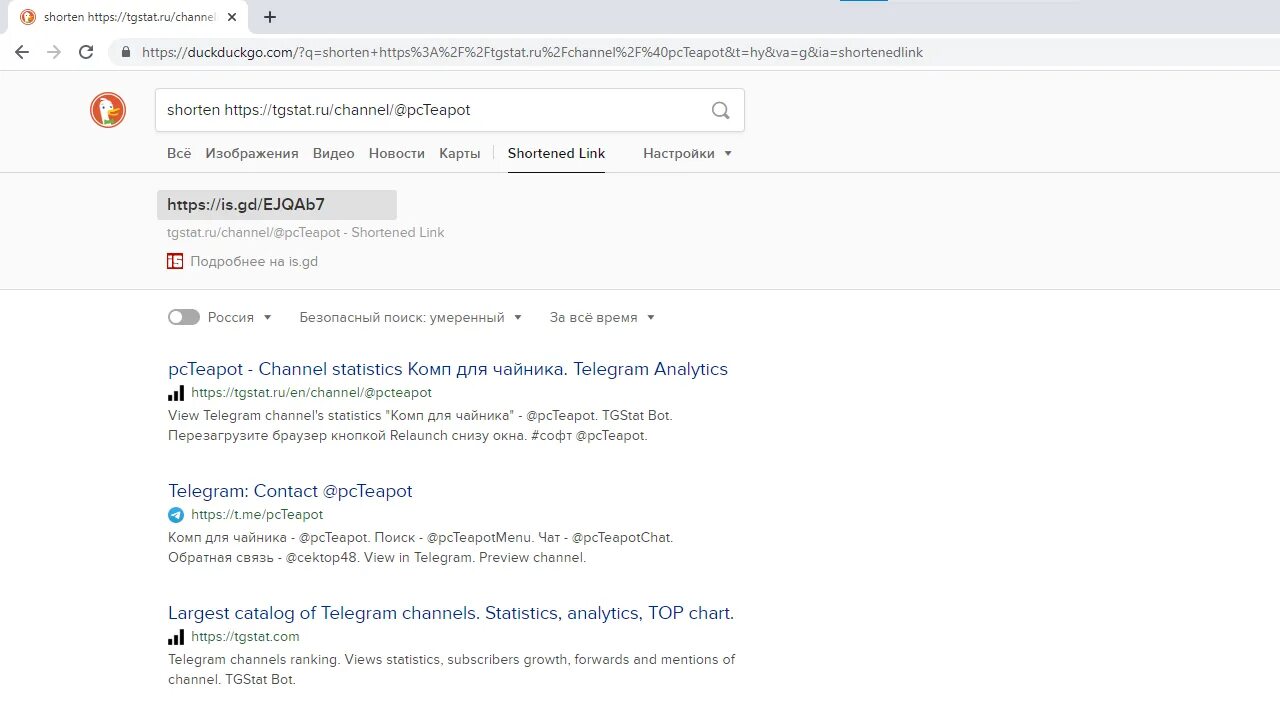Viewport: 1280px width, 714px height.
Task: Click the https://tgstat.com URL
Action: pyautogui.click(x=245, y=637)
